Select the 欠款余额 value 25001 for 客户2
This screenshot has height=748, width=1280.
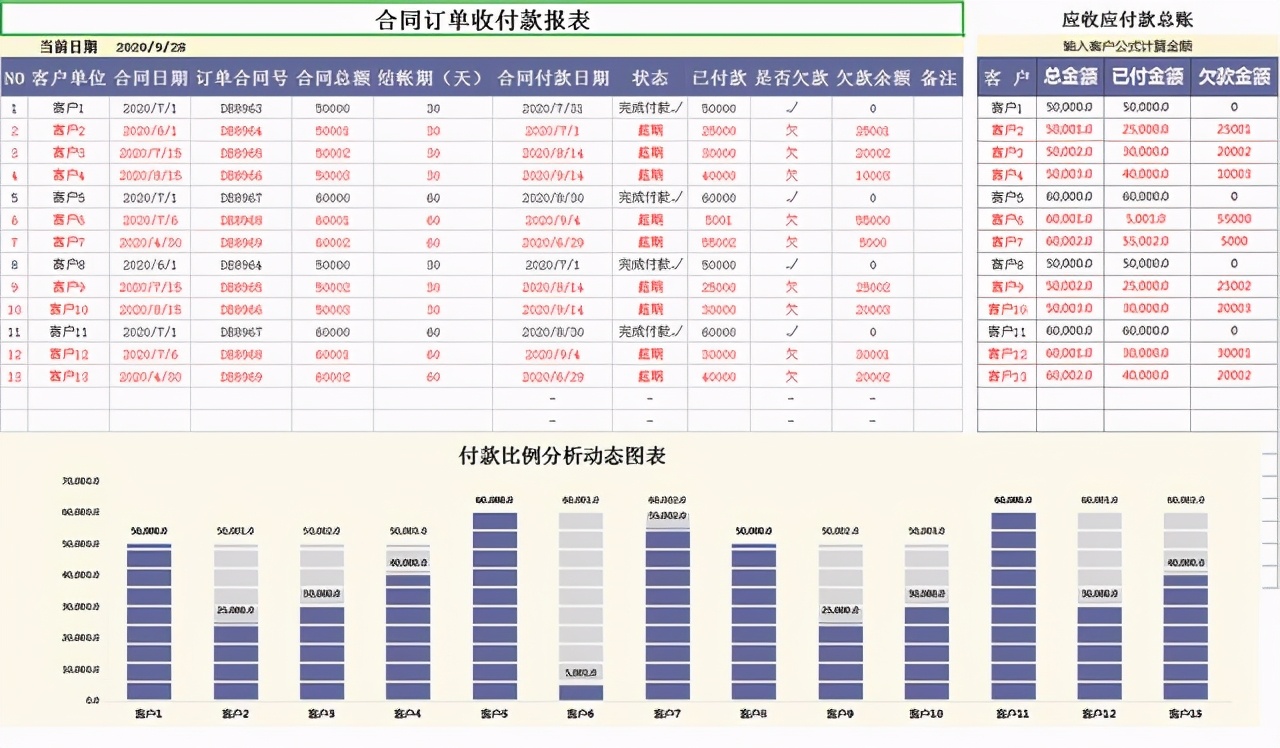tap(870, 129)
